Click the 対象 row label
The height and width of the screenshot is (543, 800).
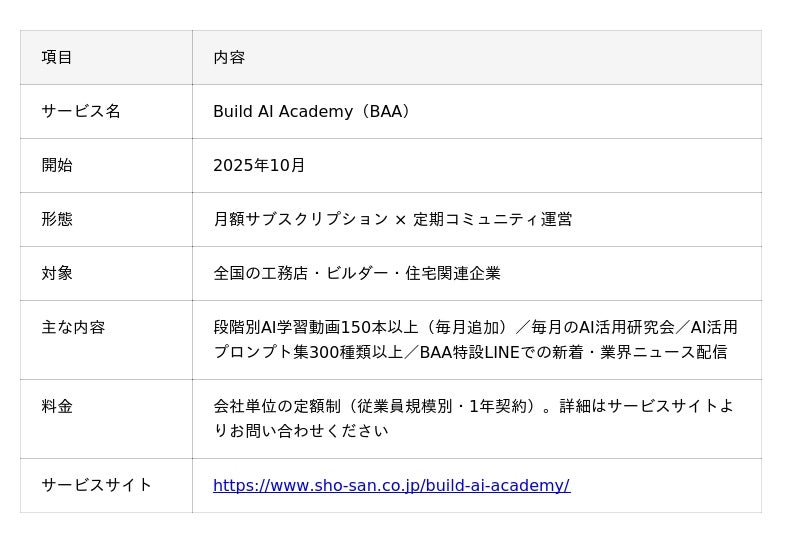point(57,274)
